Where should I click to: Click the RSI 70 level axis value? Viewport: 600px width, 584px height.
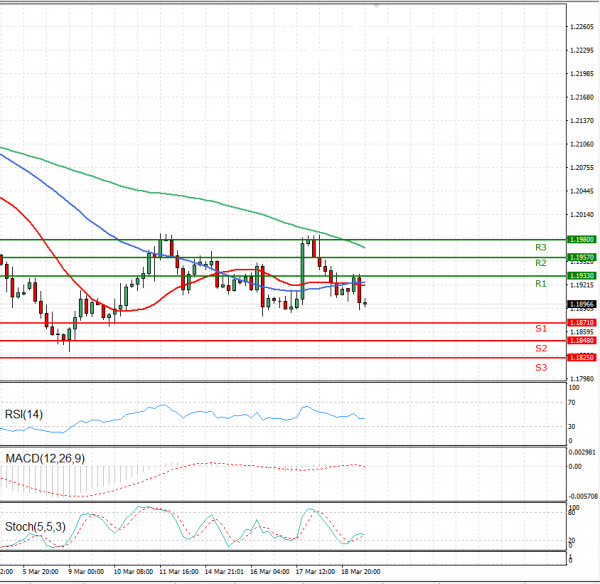pyautogui.click(x=572, y=403)
